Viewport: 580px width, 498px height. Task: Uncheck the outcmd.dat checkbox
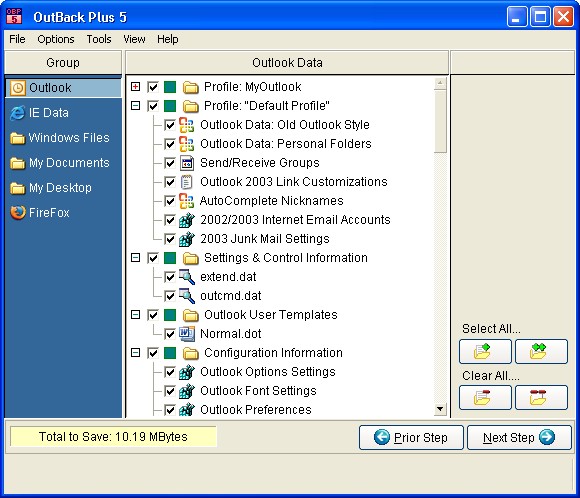(170, 296)
